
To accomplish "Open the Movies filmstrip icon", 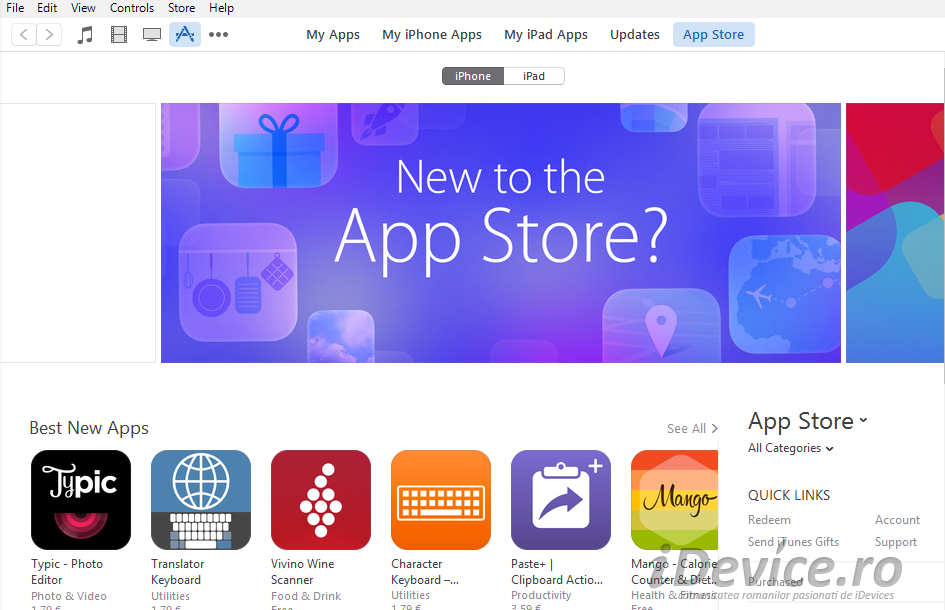I will coord(119,34).
